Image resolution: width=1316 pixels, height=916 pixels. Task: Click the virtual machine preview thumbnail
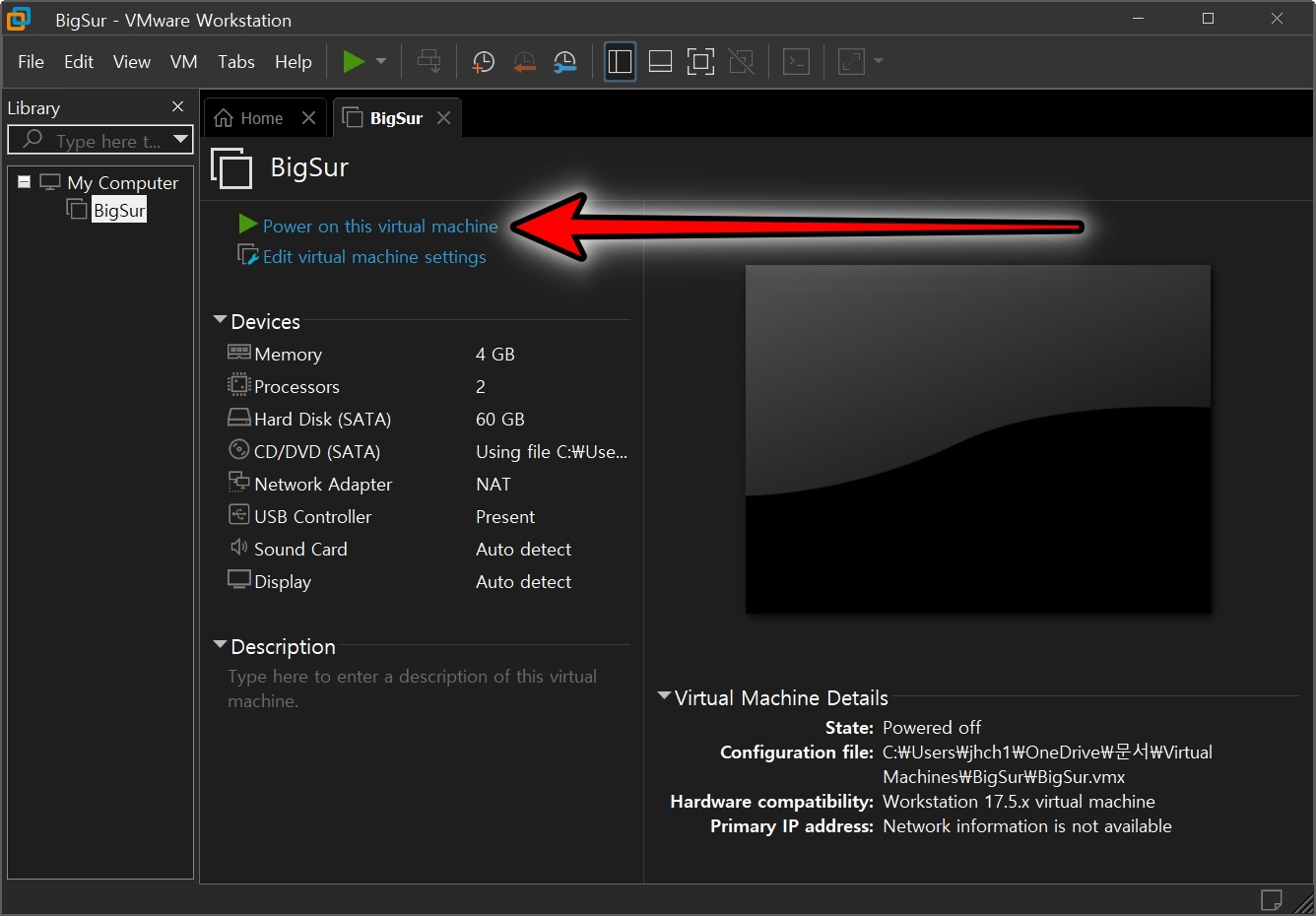pos(978,439)
